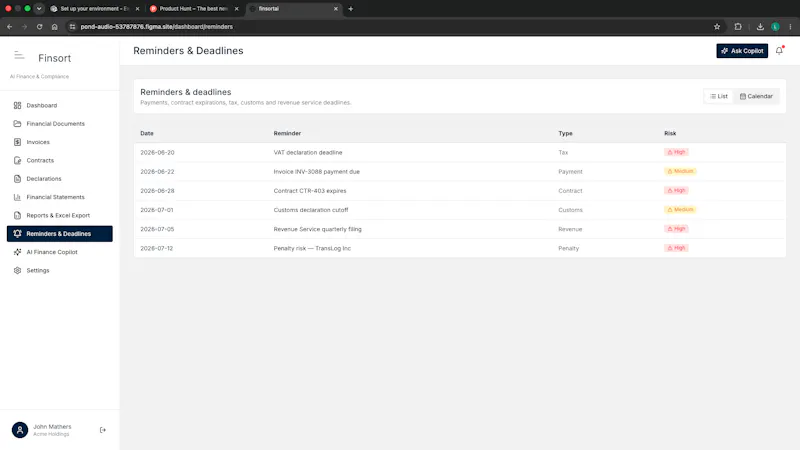The image size is (800, 450).
Task: Click High risk badge for Revenue Service filing
Action: tap(676, 229)
